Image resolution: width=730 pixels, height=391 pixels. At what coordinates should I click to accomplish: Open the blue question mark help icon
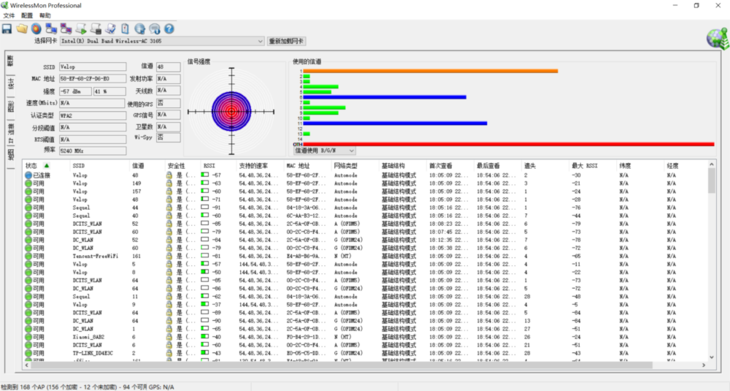[x=169, y=29]
